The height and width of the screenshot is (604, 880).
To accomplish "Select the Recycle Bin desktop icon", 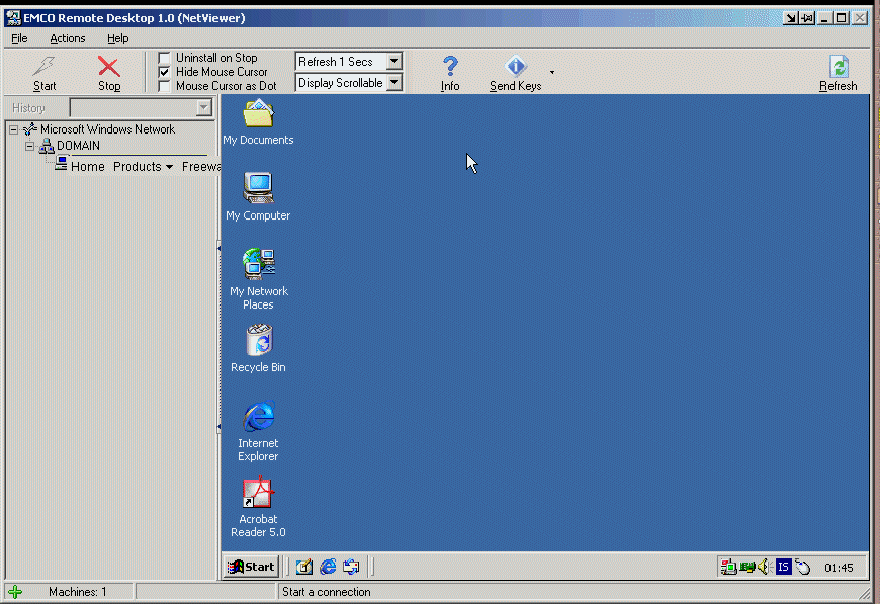I will click(x=259, y=340).
